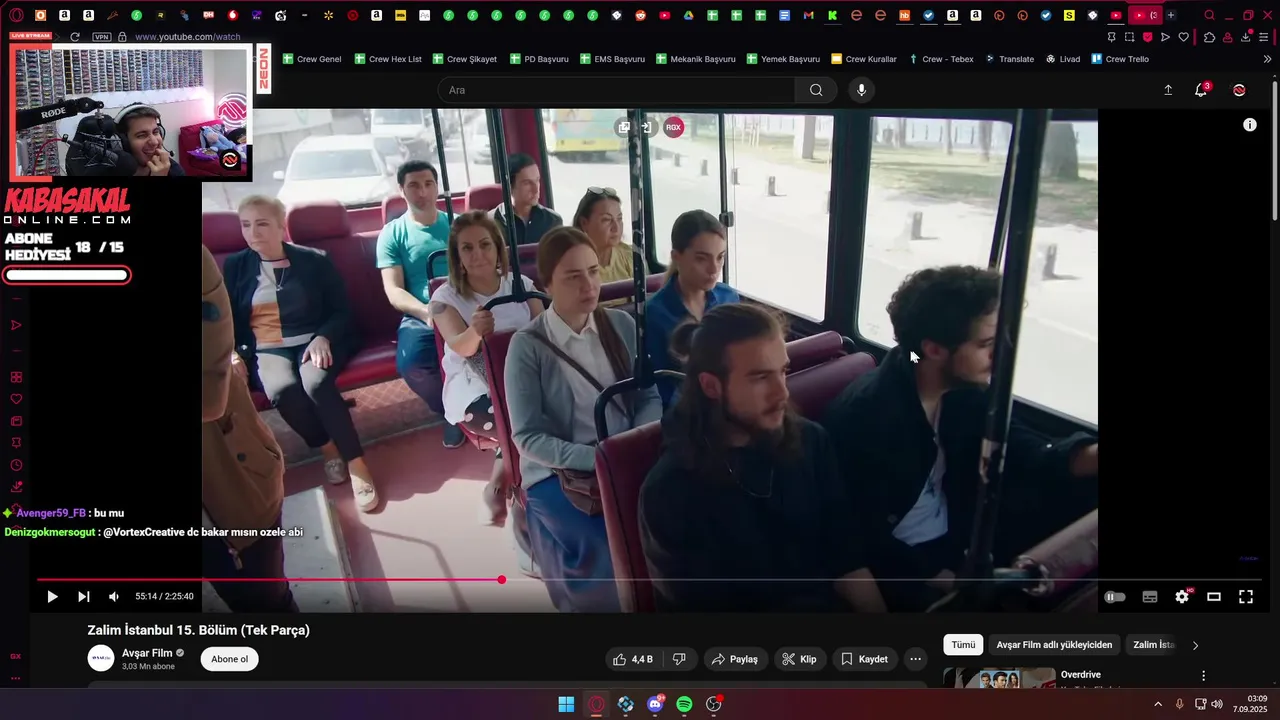
Task: Open Spotify from taskbar
Action: pyautogui.click(x=684, y=704)
